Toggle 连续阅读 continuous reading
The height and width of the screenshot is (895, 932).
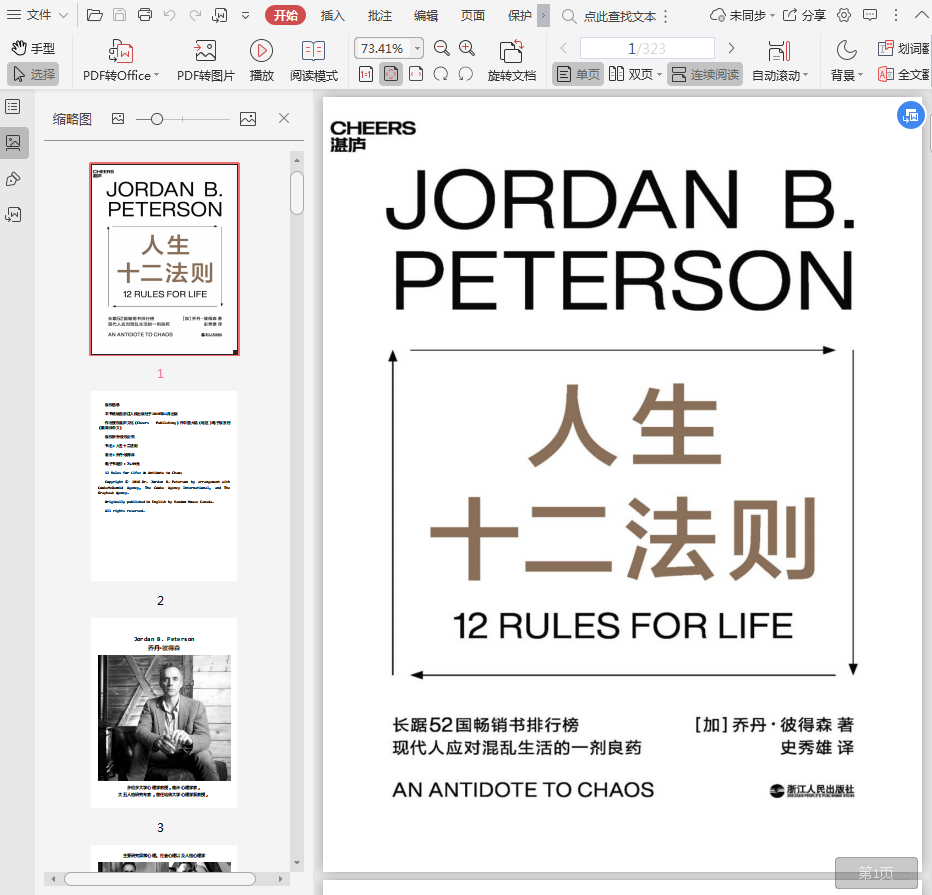pos(705,74)
